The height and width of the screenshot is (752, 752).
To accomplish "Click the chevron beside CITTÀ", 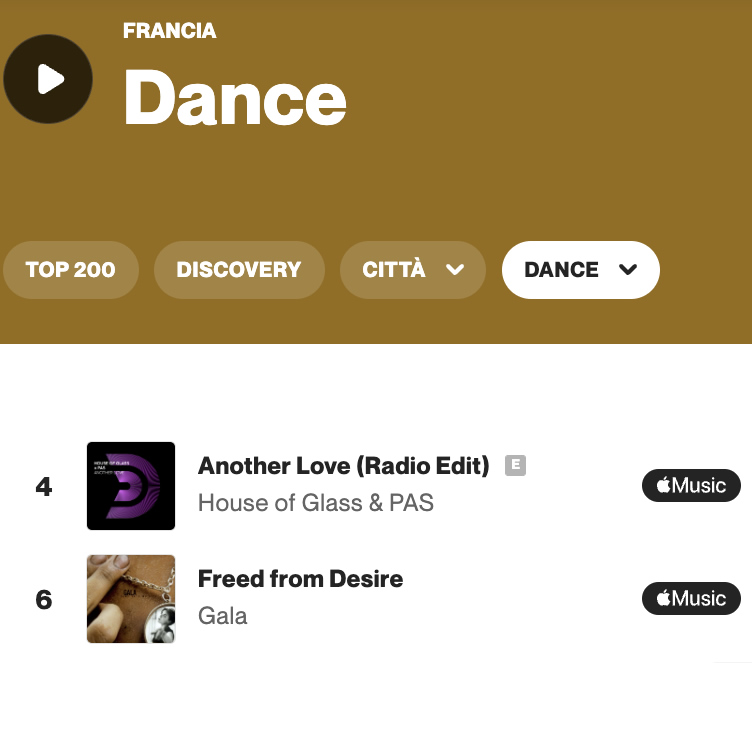I will 455,270.
